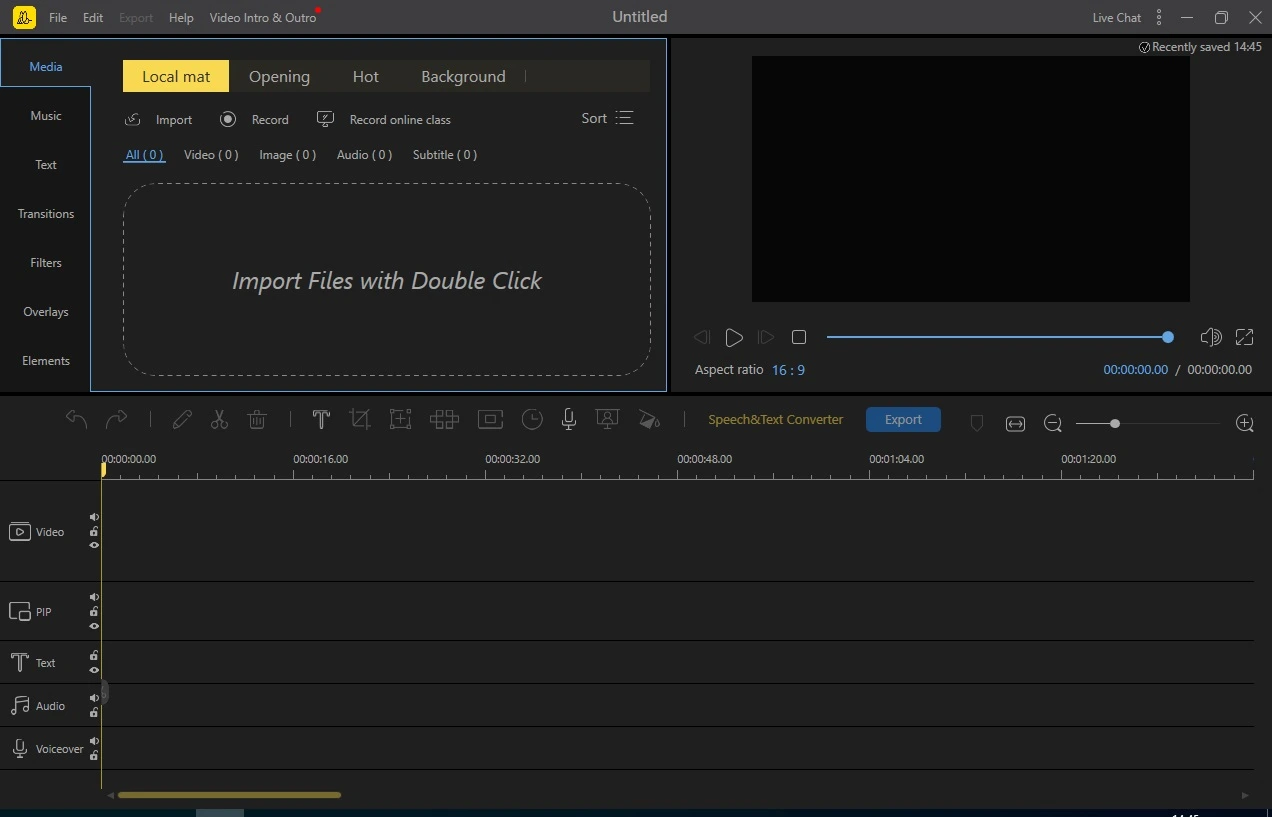Open the File menu
The image size is (1272, 817).
58,18
